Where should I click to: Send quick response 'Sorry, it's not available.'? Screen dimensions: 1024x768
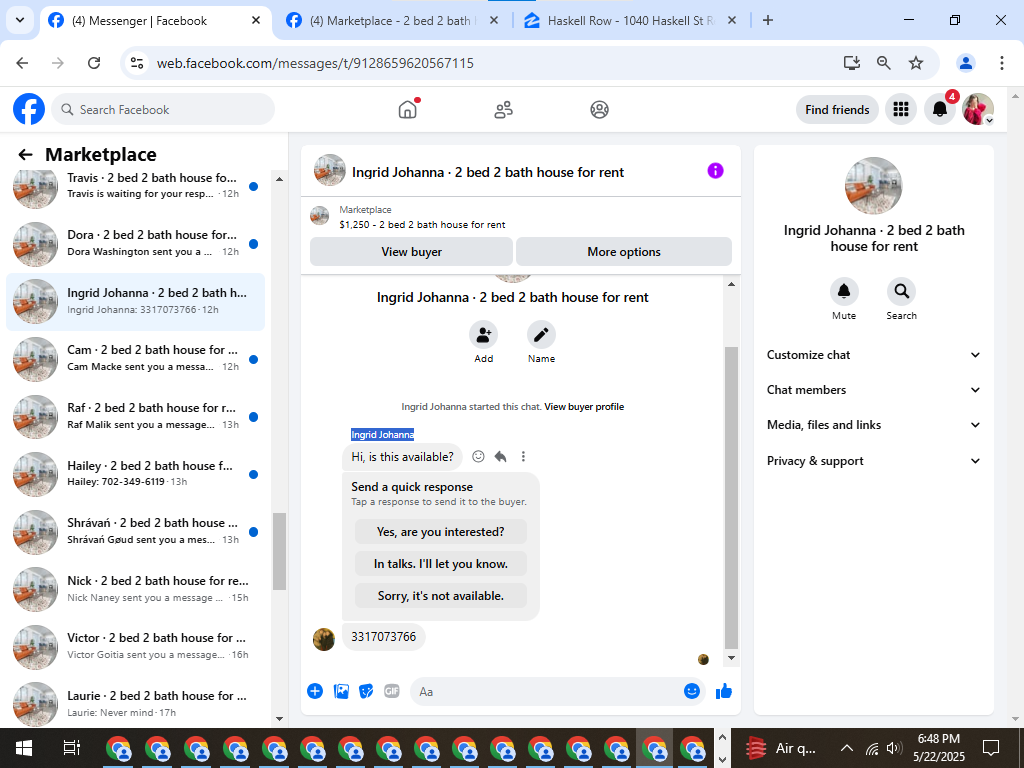point(441,596)
